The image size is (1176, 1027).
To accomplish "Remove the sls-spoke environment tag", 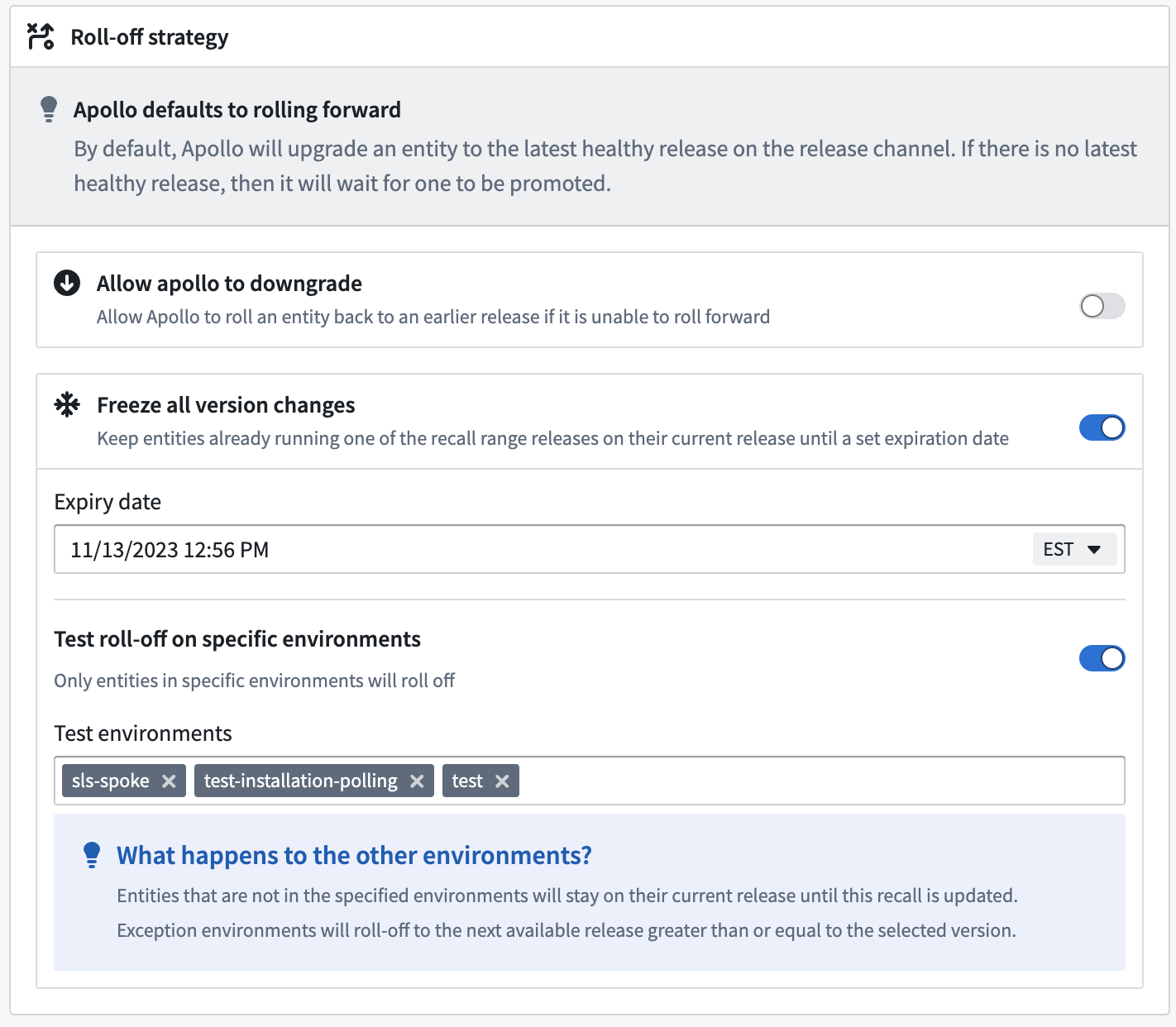I will 169,781.
